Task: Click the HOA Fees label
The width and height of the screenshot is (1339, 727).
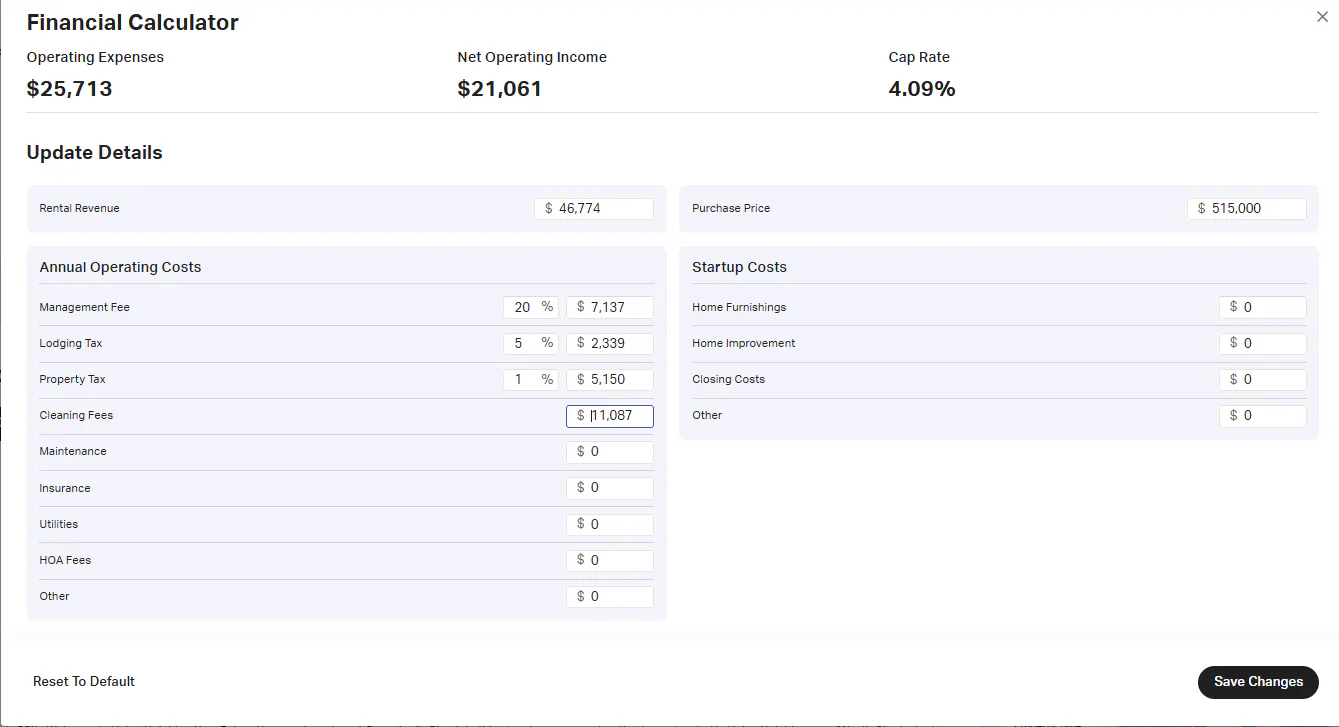Action: coord(65,560)
